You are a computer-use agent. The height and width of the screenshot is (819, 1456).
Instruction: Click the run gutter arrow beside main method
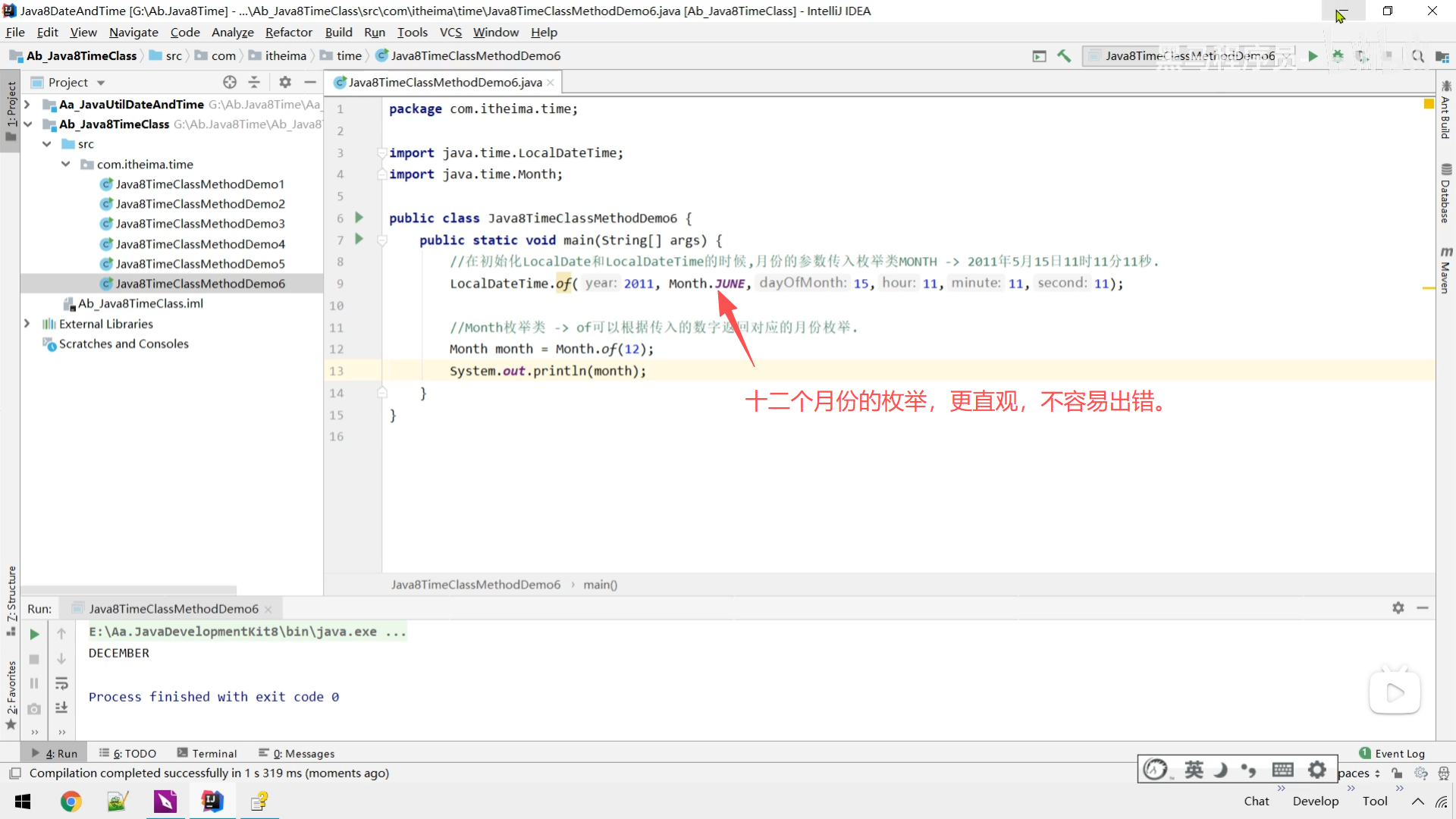click(359, 240)
